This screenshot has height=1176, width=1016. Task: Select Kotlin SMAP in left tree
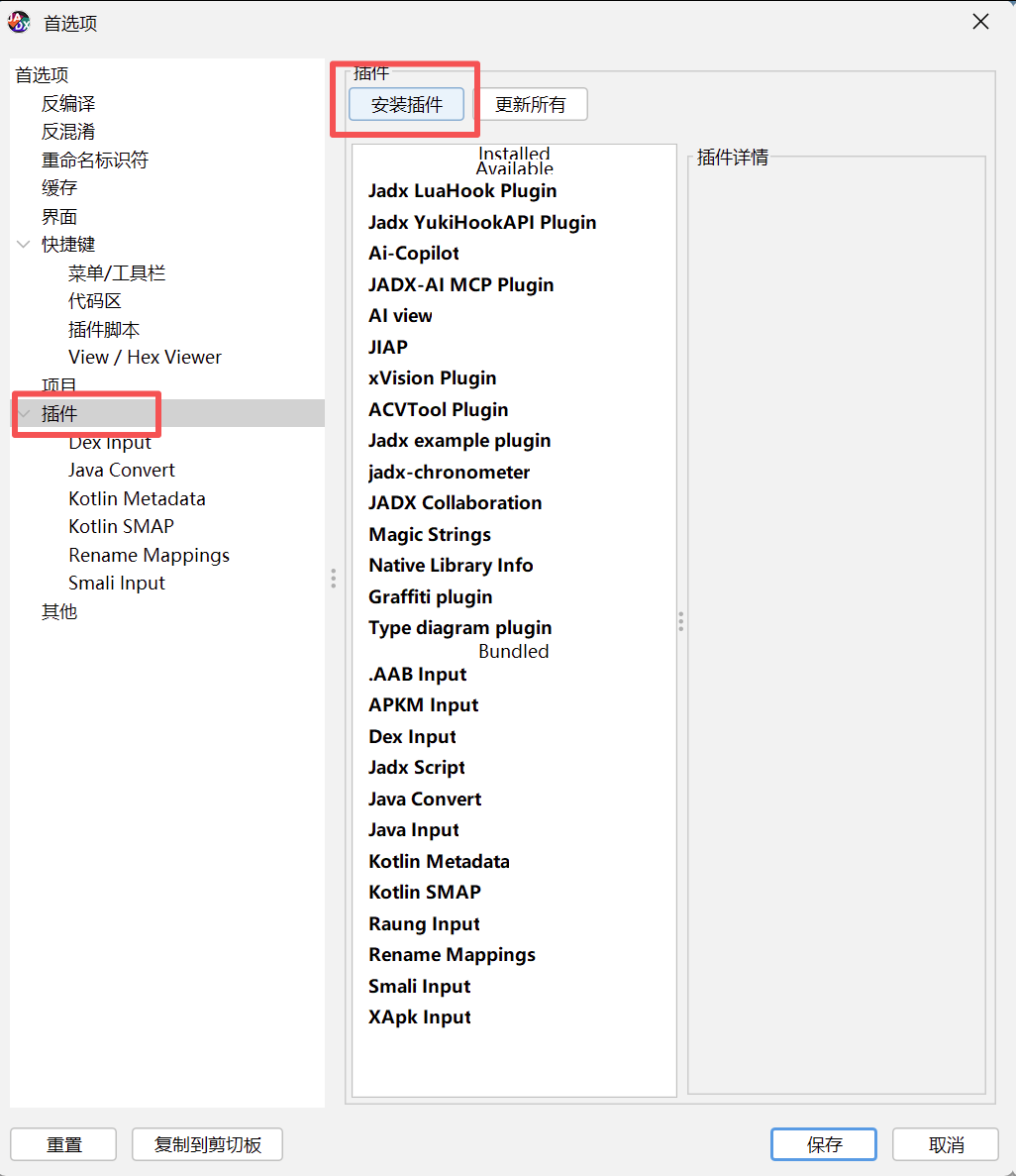[x=121, y=526]
